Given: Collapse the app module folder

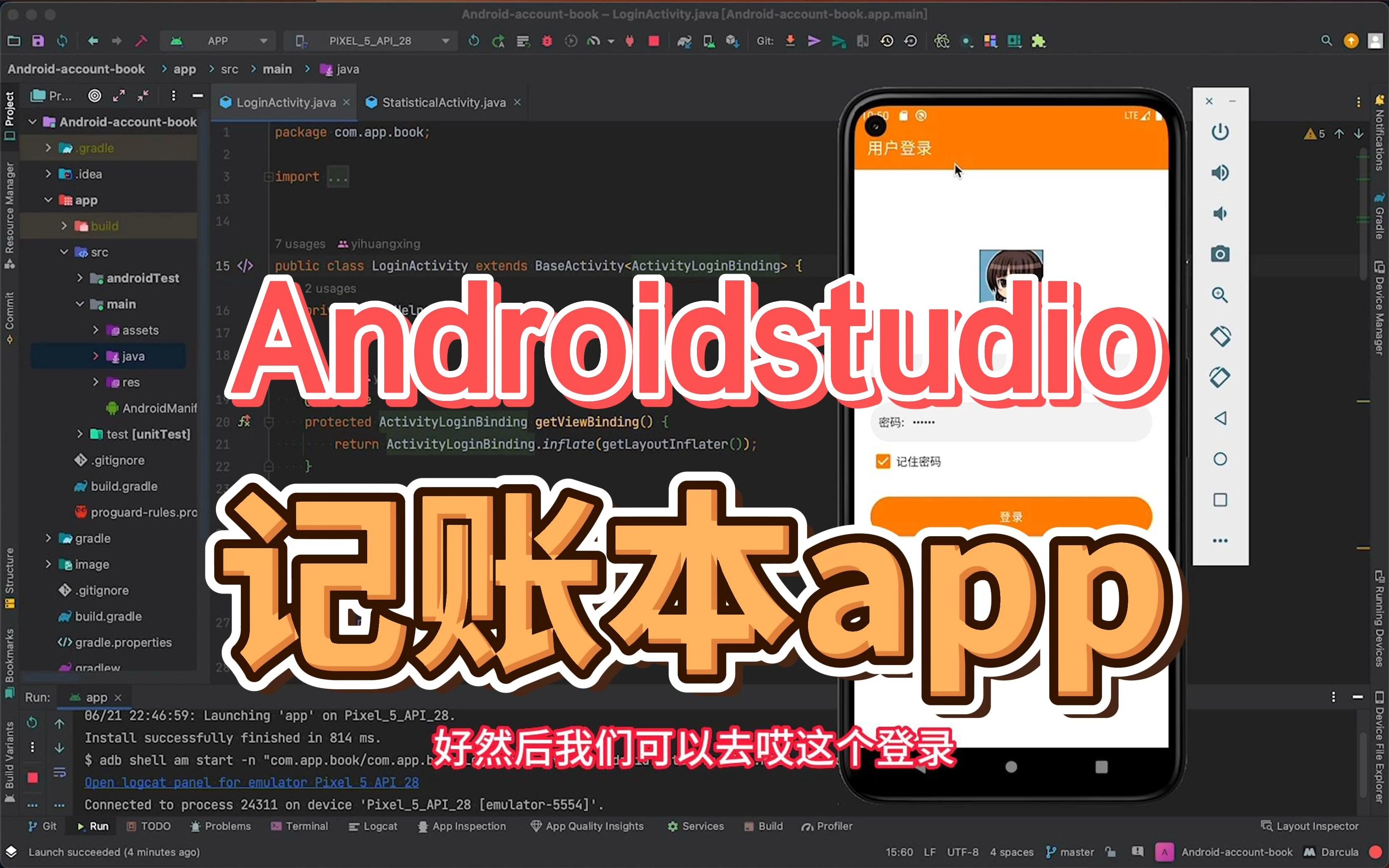Looking at the screenshot, I should point(48,200).
